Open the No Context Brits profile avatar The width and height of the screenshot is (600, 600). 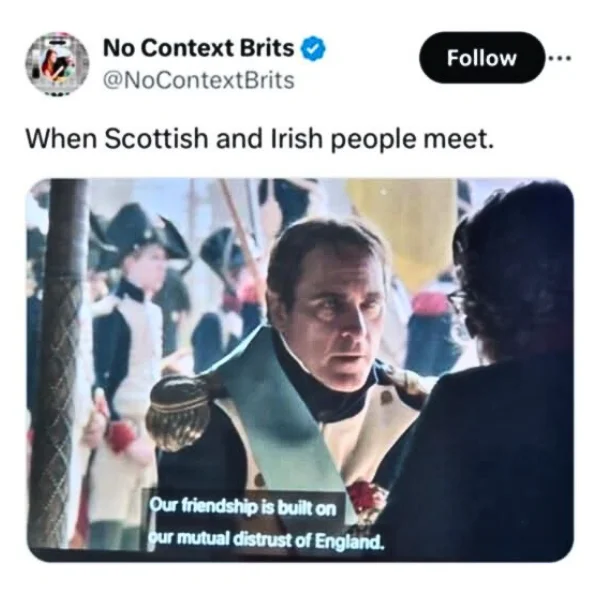[x=57, y=64]
